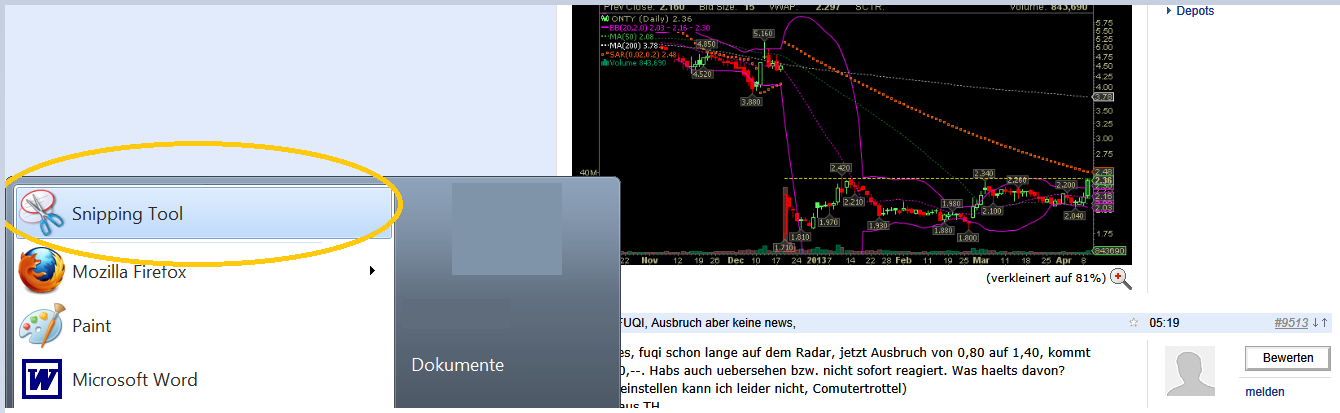Image resolution: width=1340 pixels, height=413 pixels.
Task: Launch Snipping Tool from the Start menu
Action: point(203,213)
